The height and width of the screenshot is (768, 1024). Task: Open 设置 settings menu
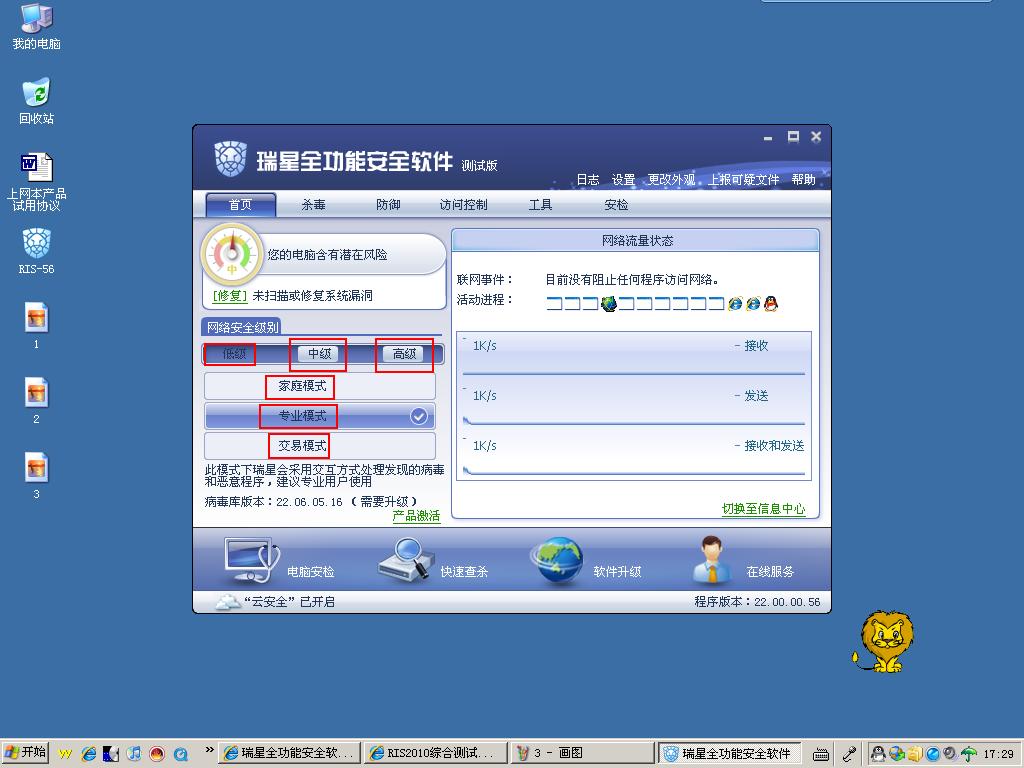(x=623, y=180)
